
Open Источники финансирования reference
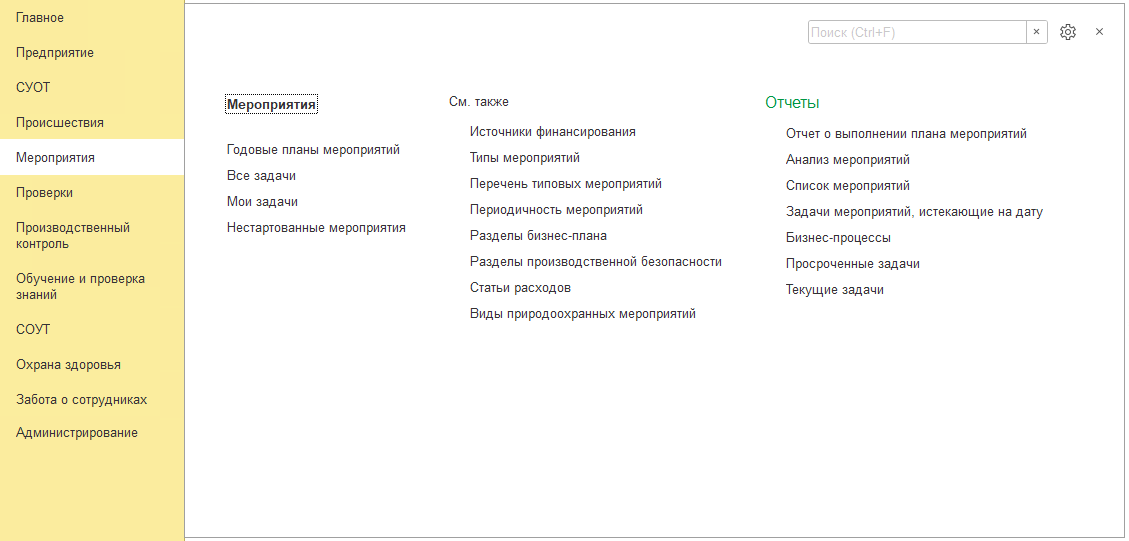552,132
